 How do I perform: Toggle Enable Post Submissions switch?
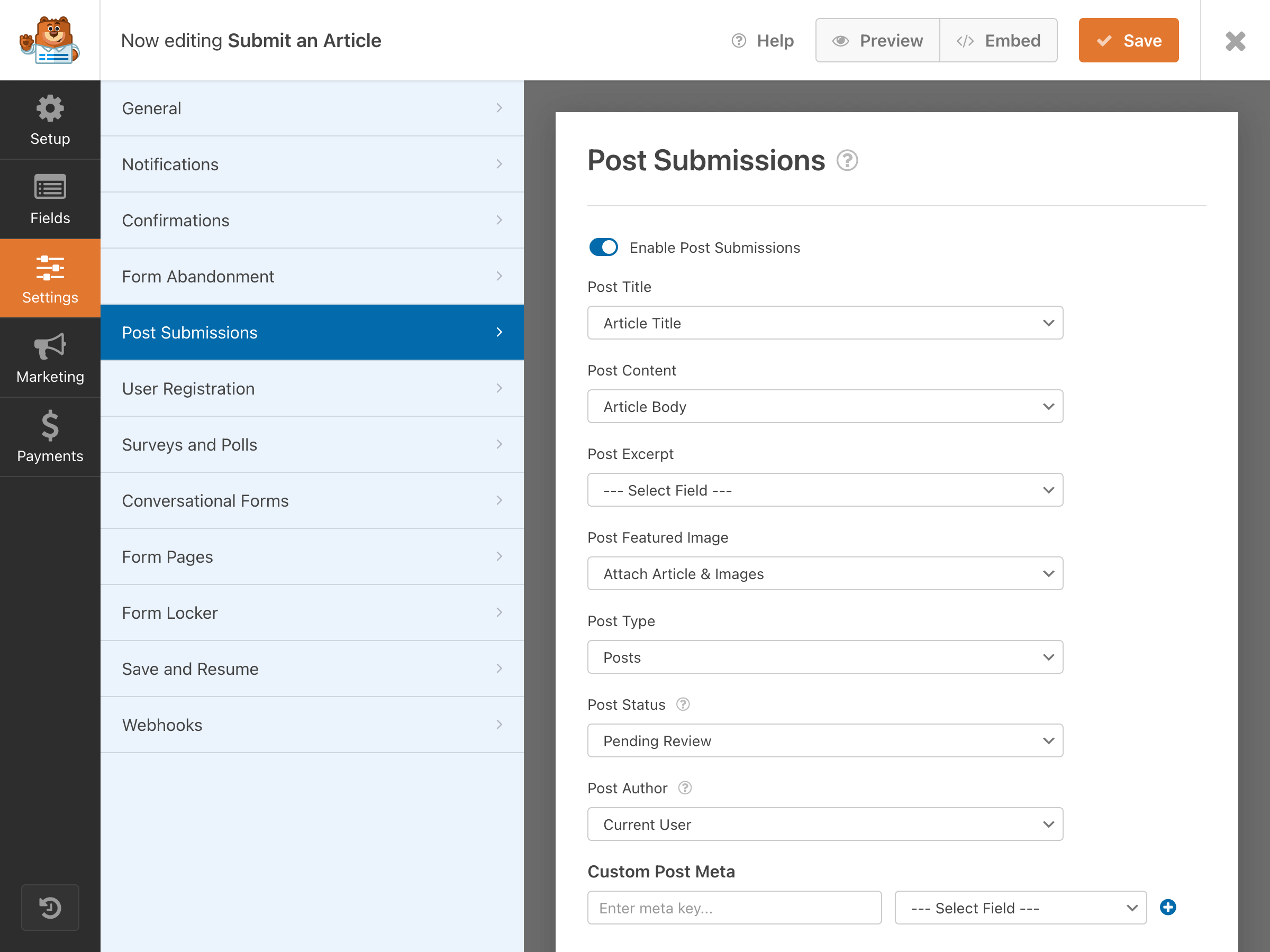[603, 247]
